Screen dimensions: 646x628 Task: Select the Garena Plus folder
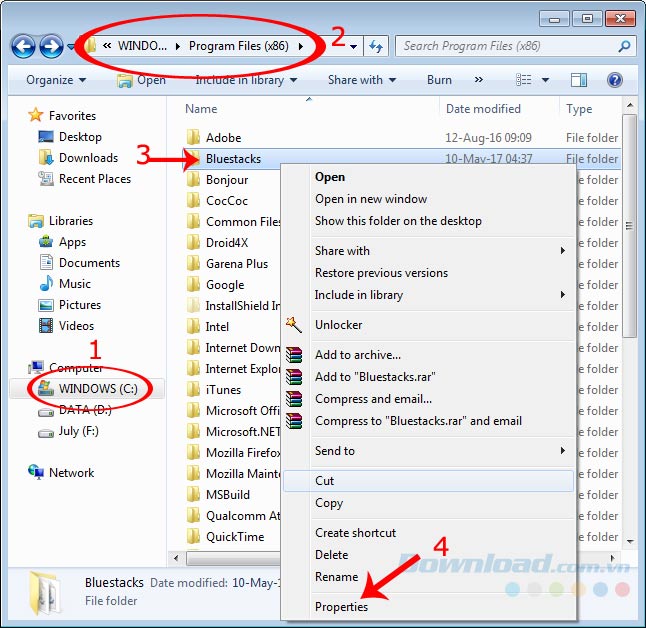tap(236, 264)
